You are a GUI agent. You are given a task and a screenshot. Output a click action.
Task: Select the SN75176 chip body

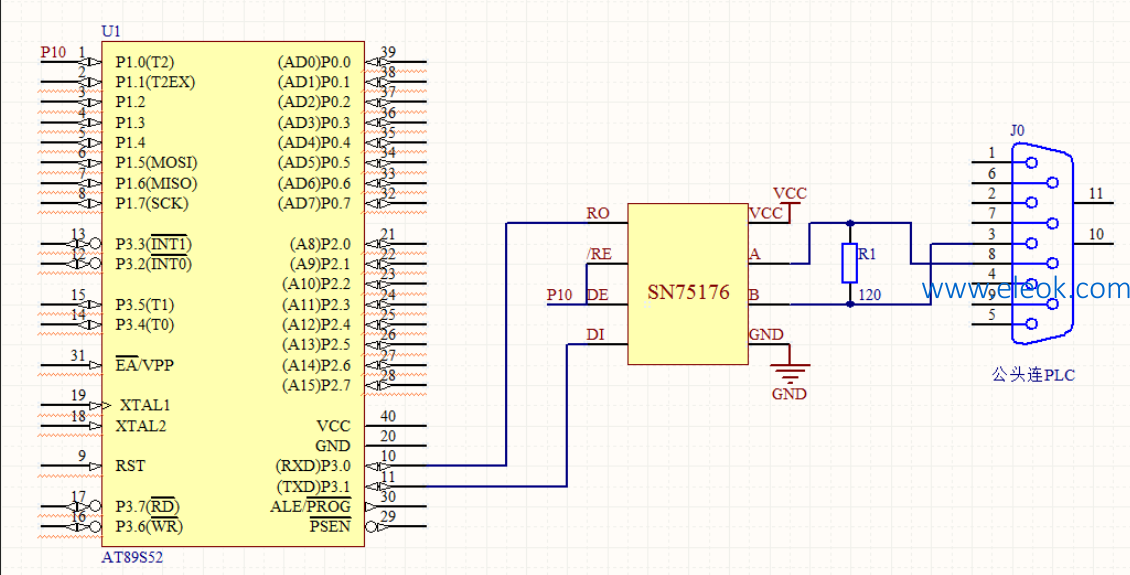pyautogui.click(x=688, y=284)
